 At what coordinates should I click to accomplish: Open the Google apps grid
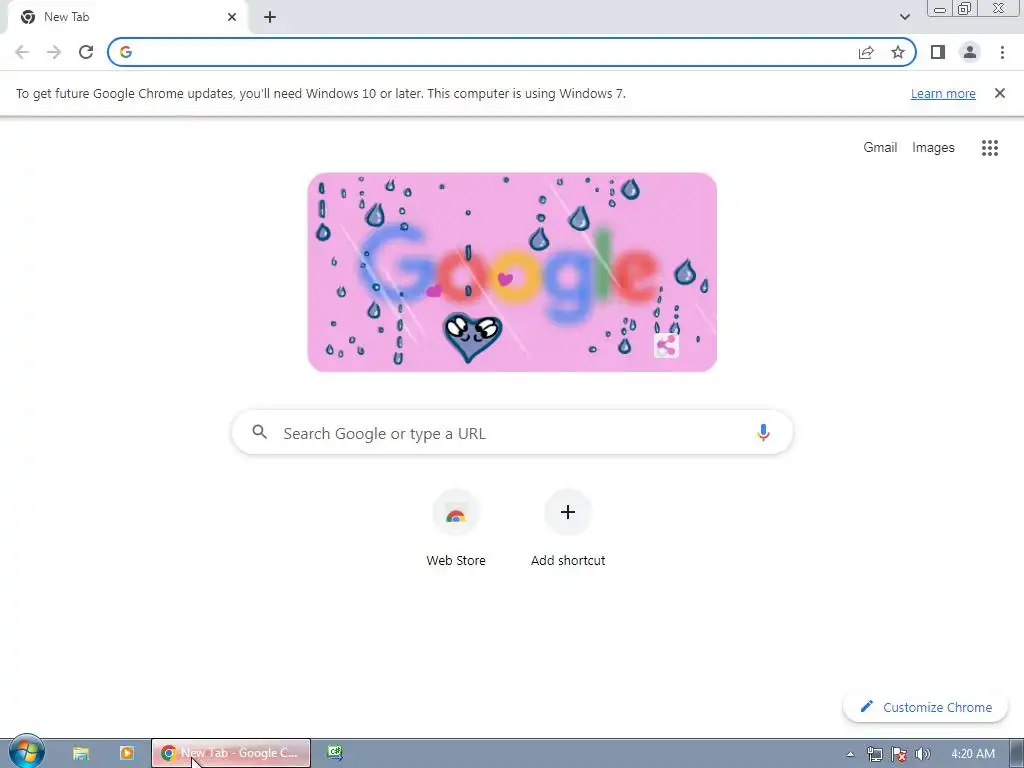[x=989, y=148]
